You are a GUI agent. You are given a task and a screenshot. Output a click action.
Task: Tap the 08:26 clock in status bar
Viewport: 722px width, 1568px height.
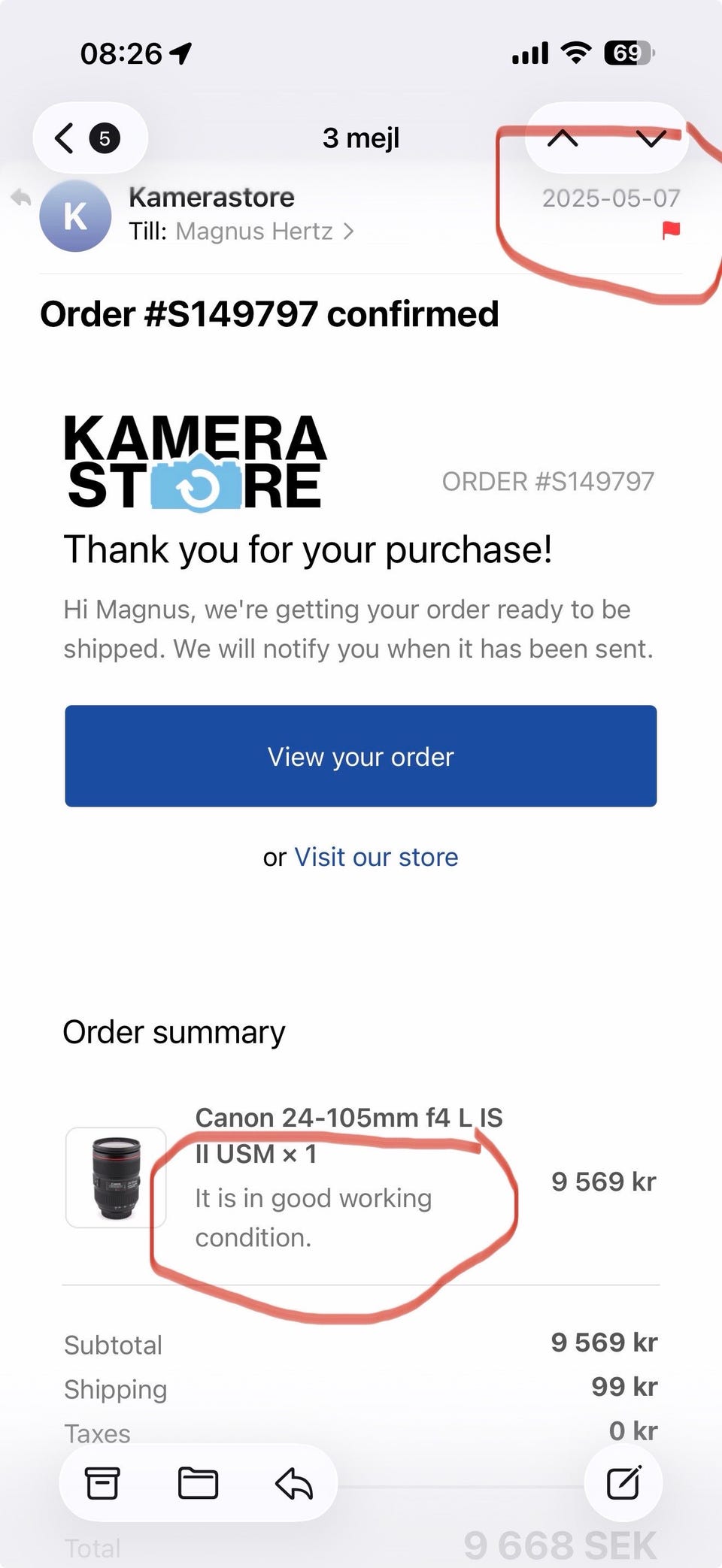point(121,53)
